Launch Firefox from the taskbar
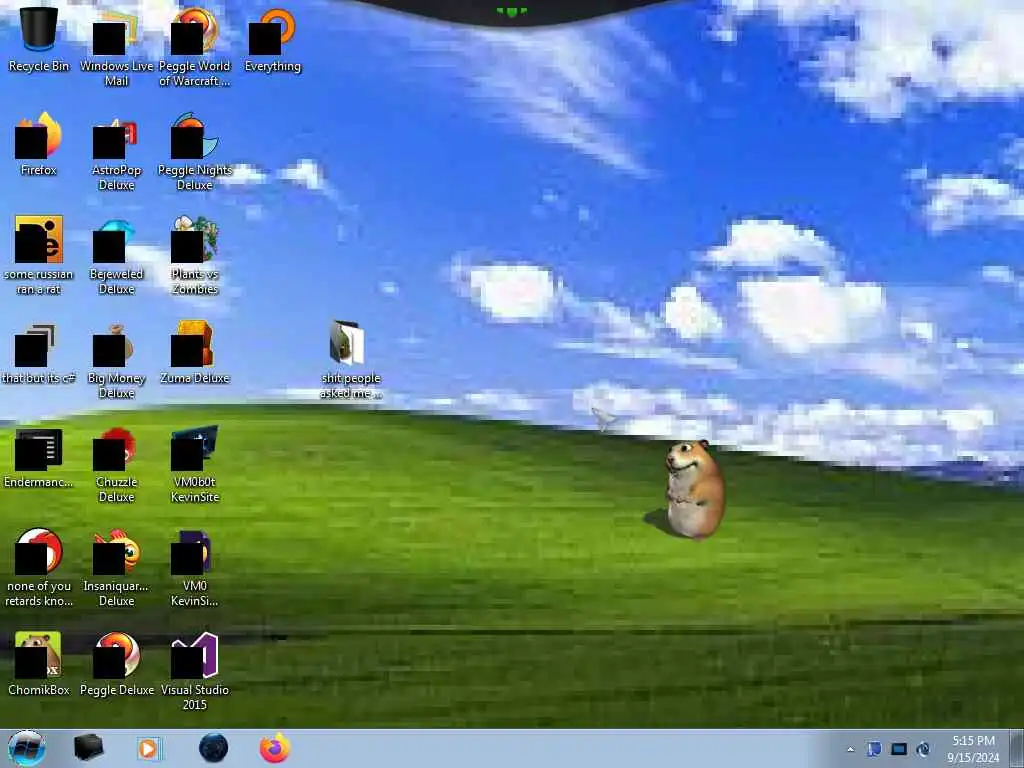This screenshot has width=1024, height=768. [x=275, y=748]
